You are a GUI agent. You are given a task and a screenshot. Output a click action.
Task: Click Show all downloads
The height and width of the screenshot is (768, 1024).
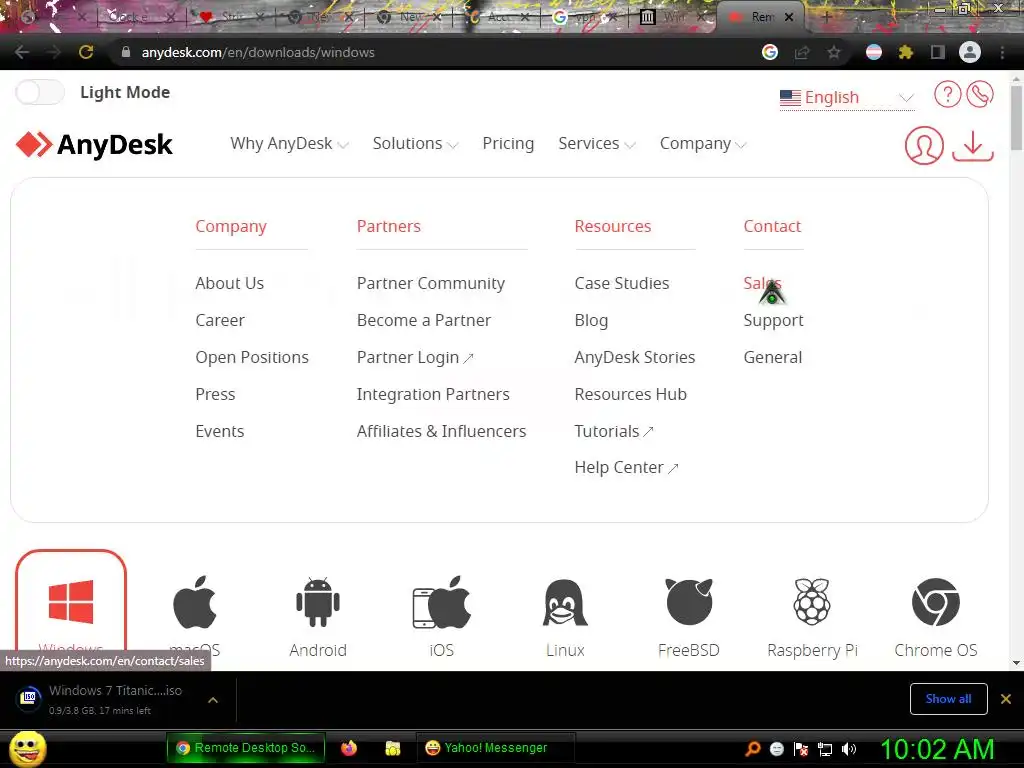click(x=948, y=699)
